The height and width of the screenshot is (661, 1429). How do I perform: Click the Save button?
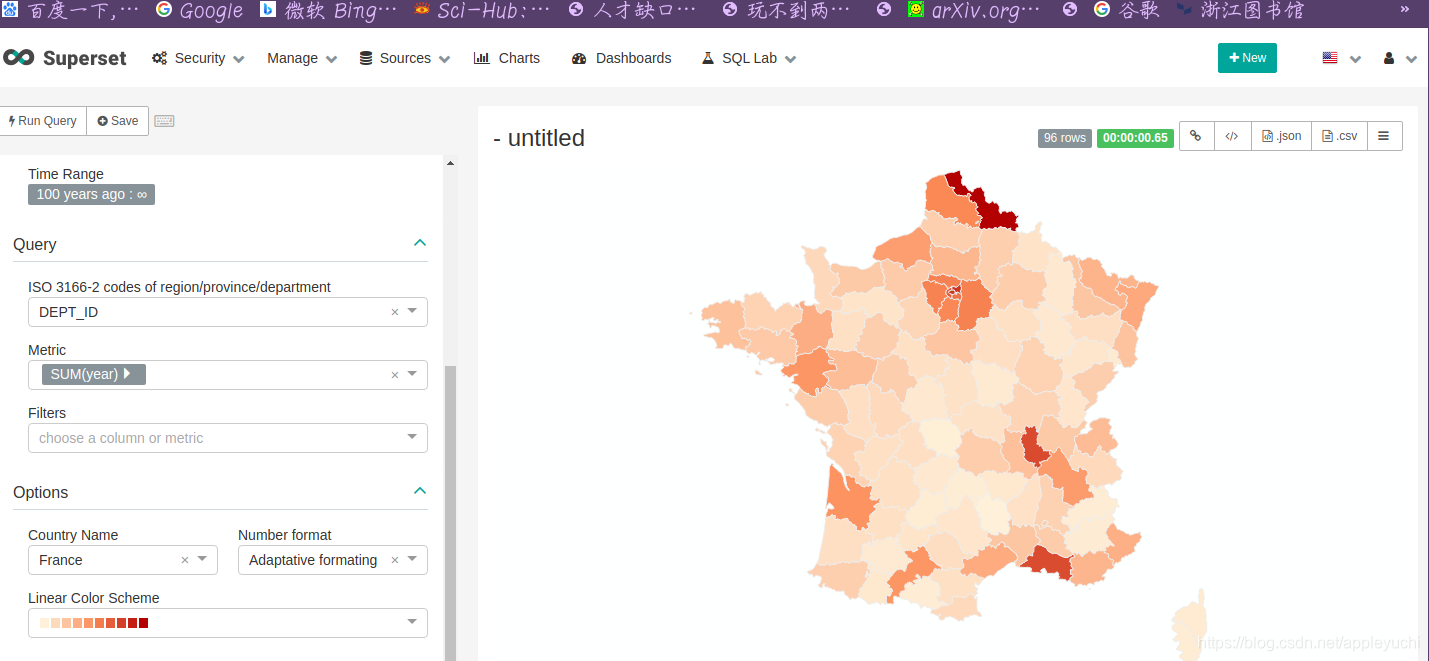coord(117,120)
